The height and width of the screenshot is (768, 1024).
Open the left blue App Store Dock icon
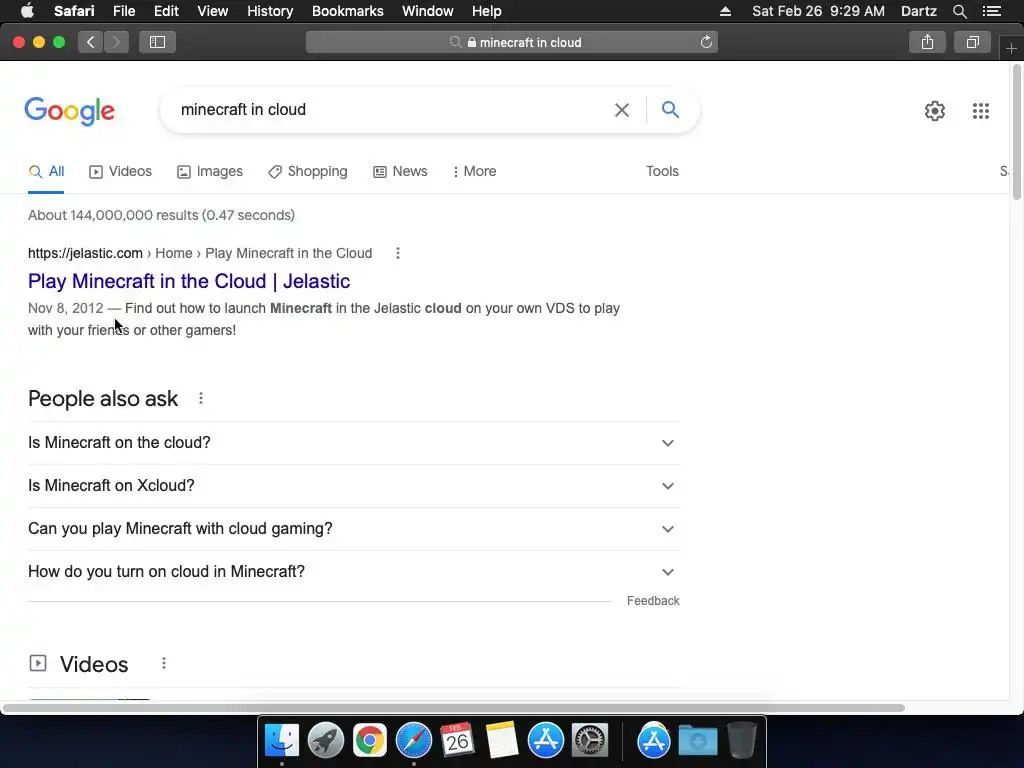point(545,740)
